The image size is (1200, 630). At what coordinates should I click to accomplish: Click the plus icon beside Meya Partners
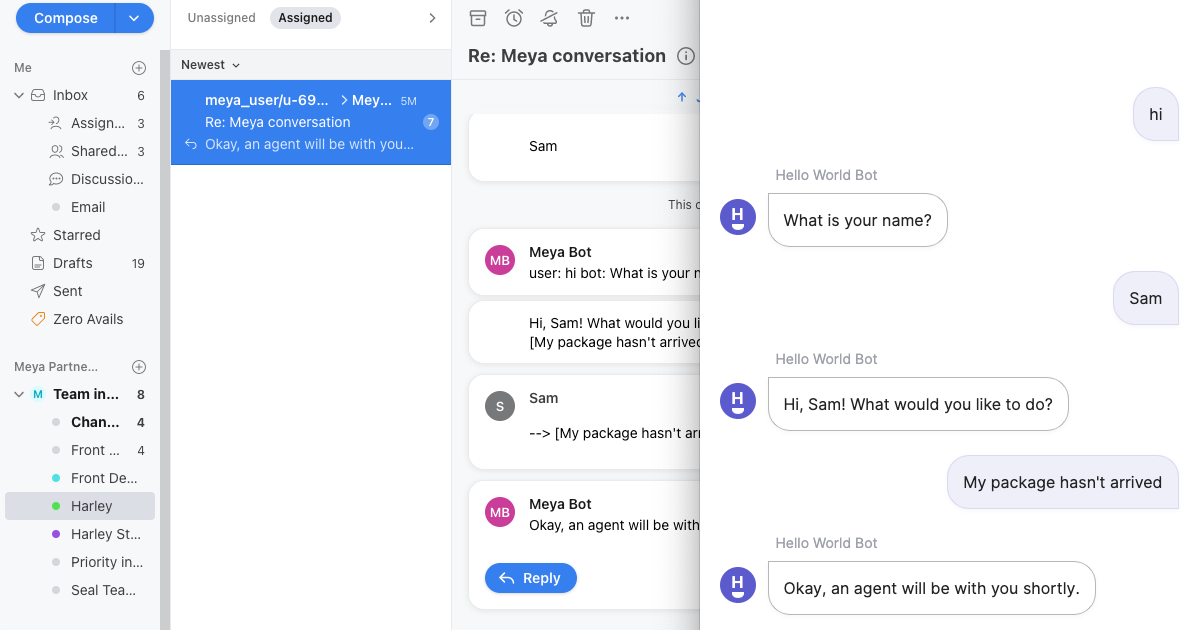140,366
